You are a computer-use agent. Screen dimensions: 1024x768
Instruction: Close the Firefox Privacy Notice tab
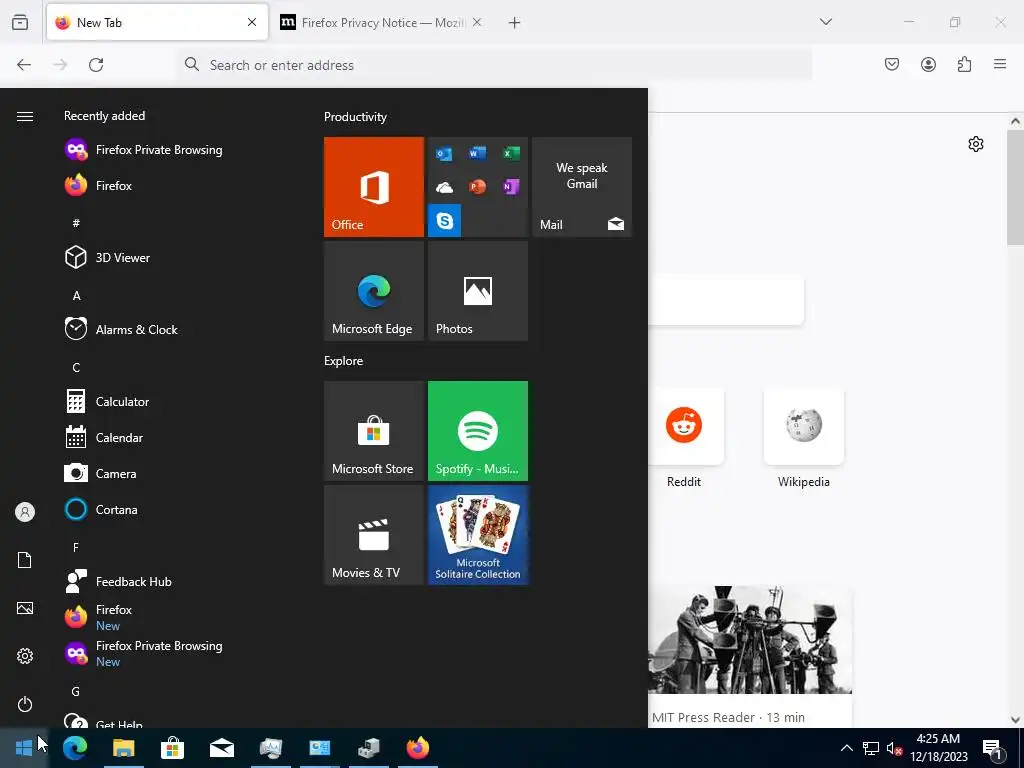pos(477,22)
